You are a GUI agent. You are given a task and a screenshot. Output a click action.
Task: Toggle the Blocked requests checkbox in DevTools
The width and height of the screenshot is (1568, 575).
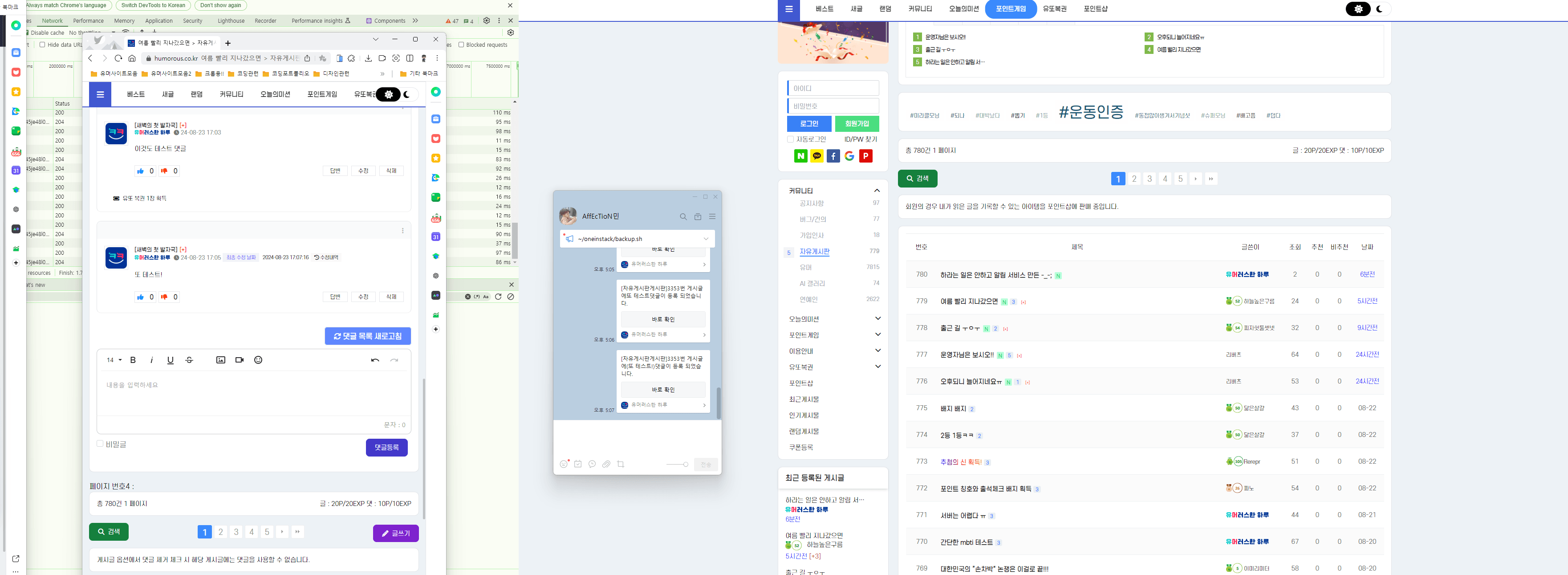click(461, 45)
